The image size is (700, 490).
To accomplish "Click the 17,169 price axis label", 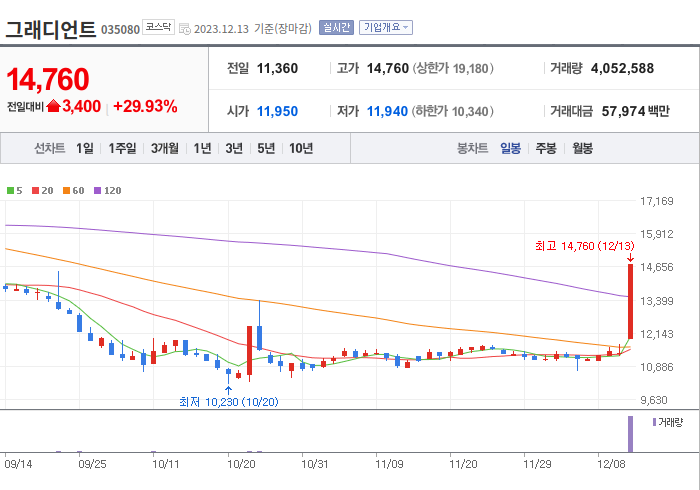I will pos(656,201).
